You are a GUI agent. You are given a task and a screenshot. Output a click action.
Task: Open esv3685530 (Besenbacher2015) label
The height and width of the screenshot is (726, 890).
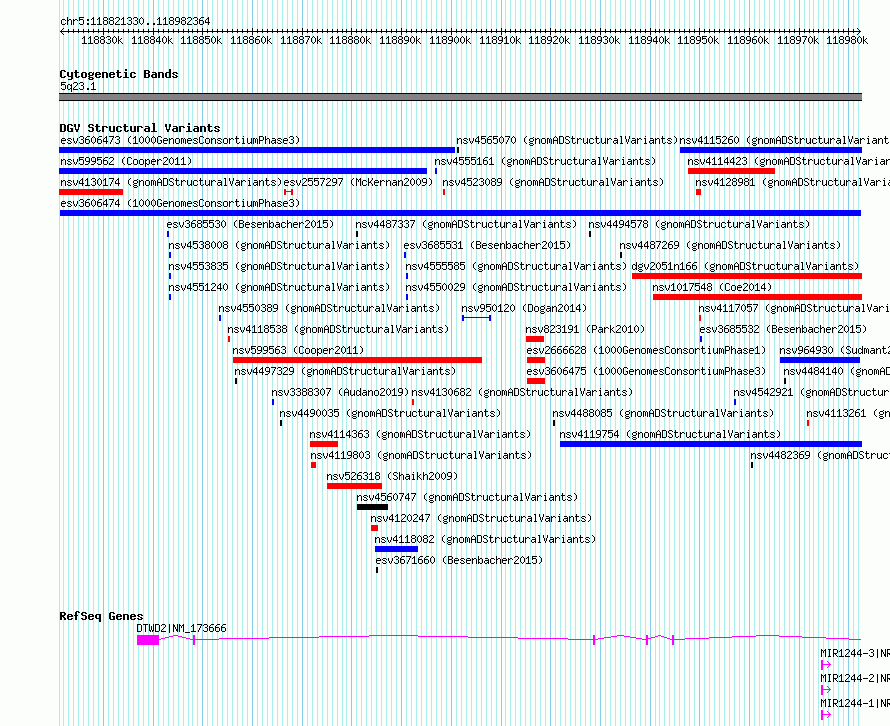pyautogui.click(x=250, y=224)
